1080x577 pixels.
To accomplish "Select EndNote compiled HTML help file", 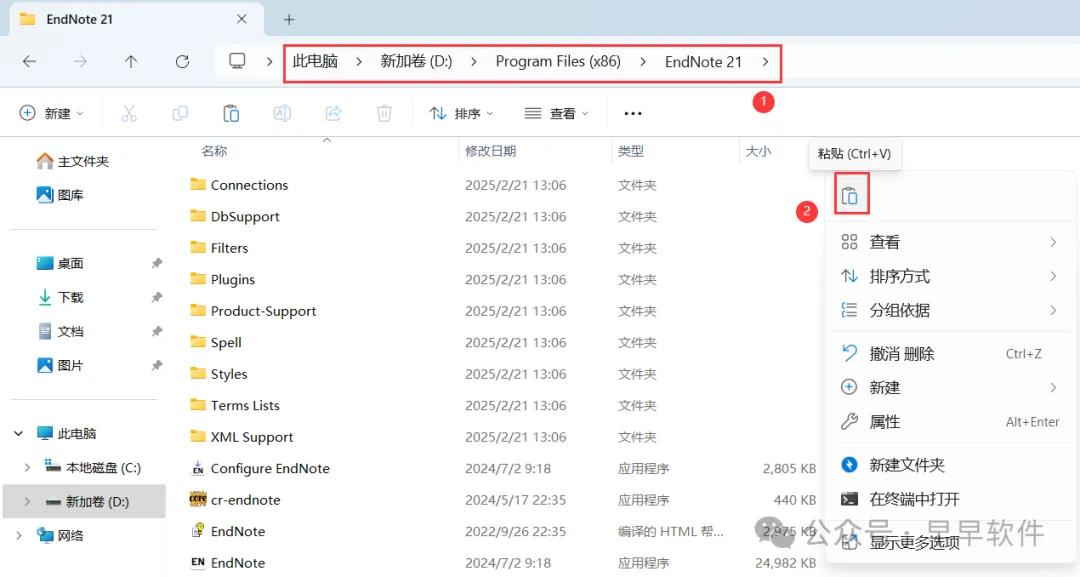I will point(238,532).
